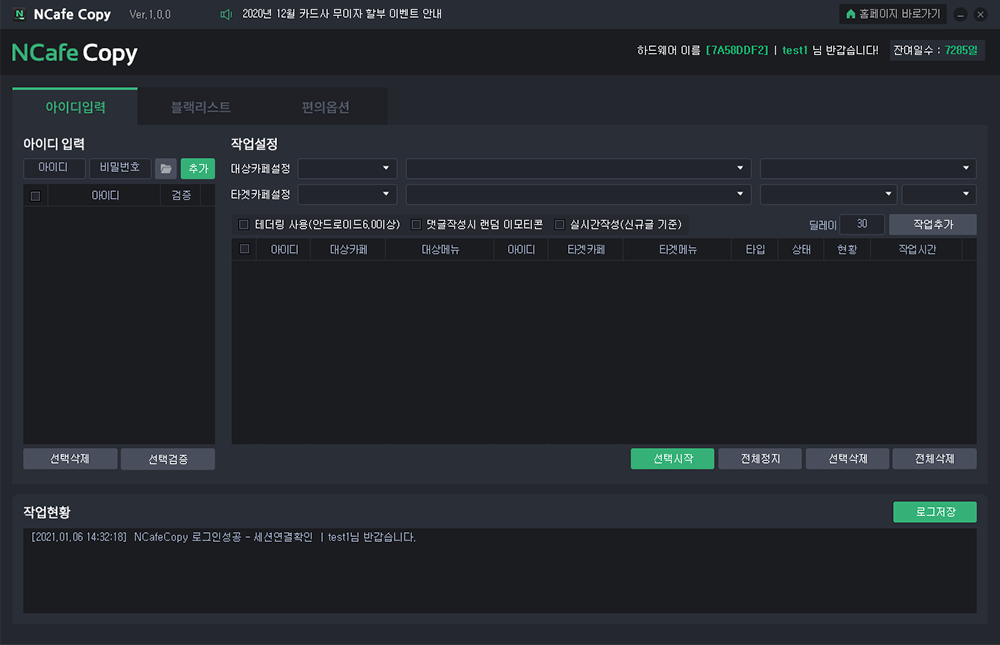The image size is (1000, 645).
Task: Switch to the 아이디입력 tab
Action: tap(75, 107)
